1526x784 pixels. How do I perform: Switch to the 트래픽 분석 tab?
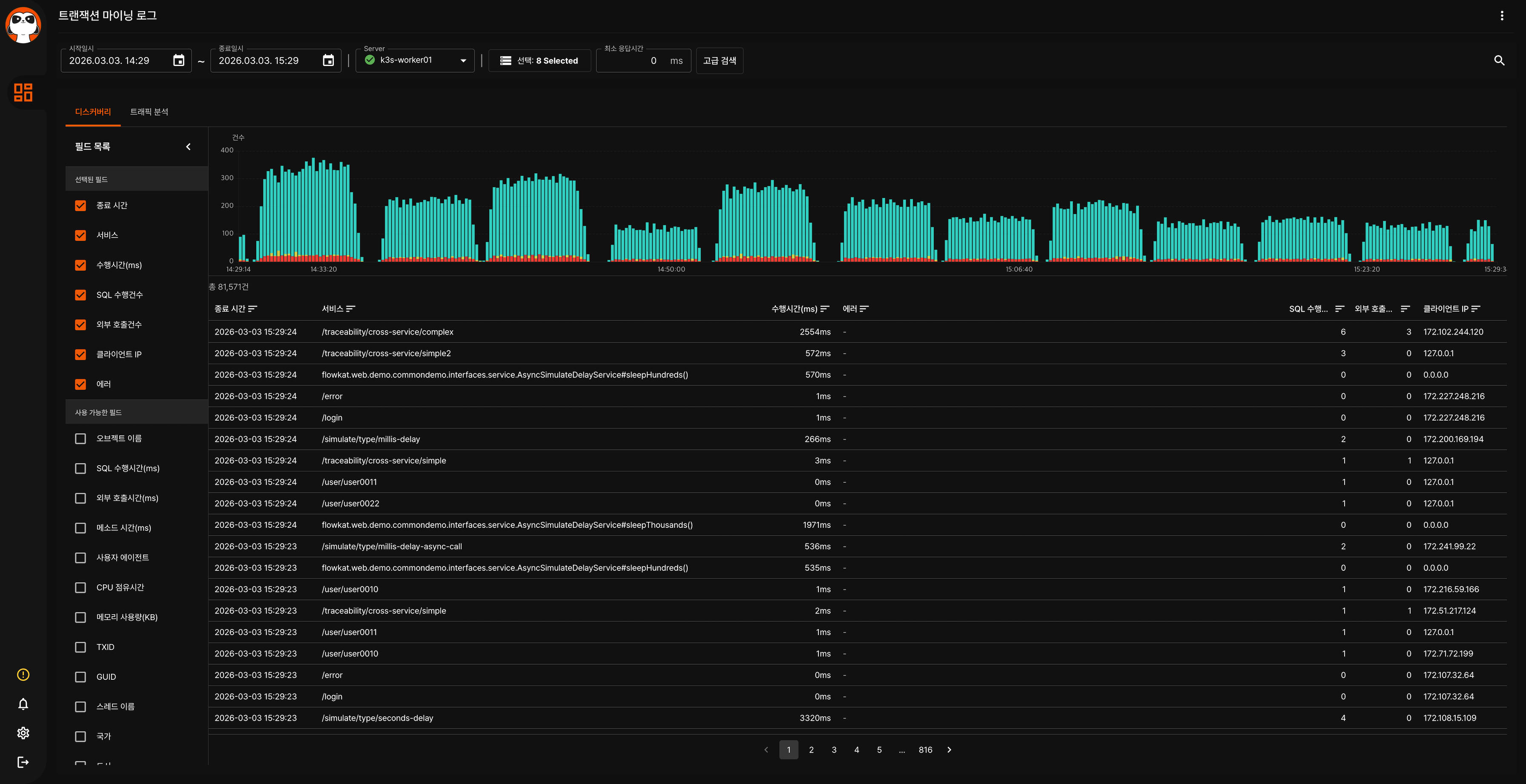point(149,112)
